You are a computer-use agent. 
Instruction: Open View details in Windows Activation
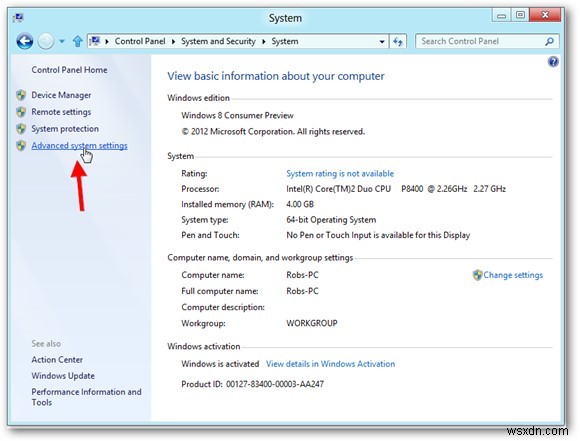330,364
